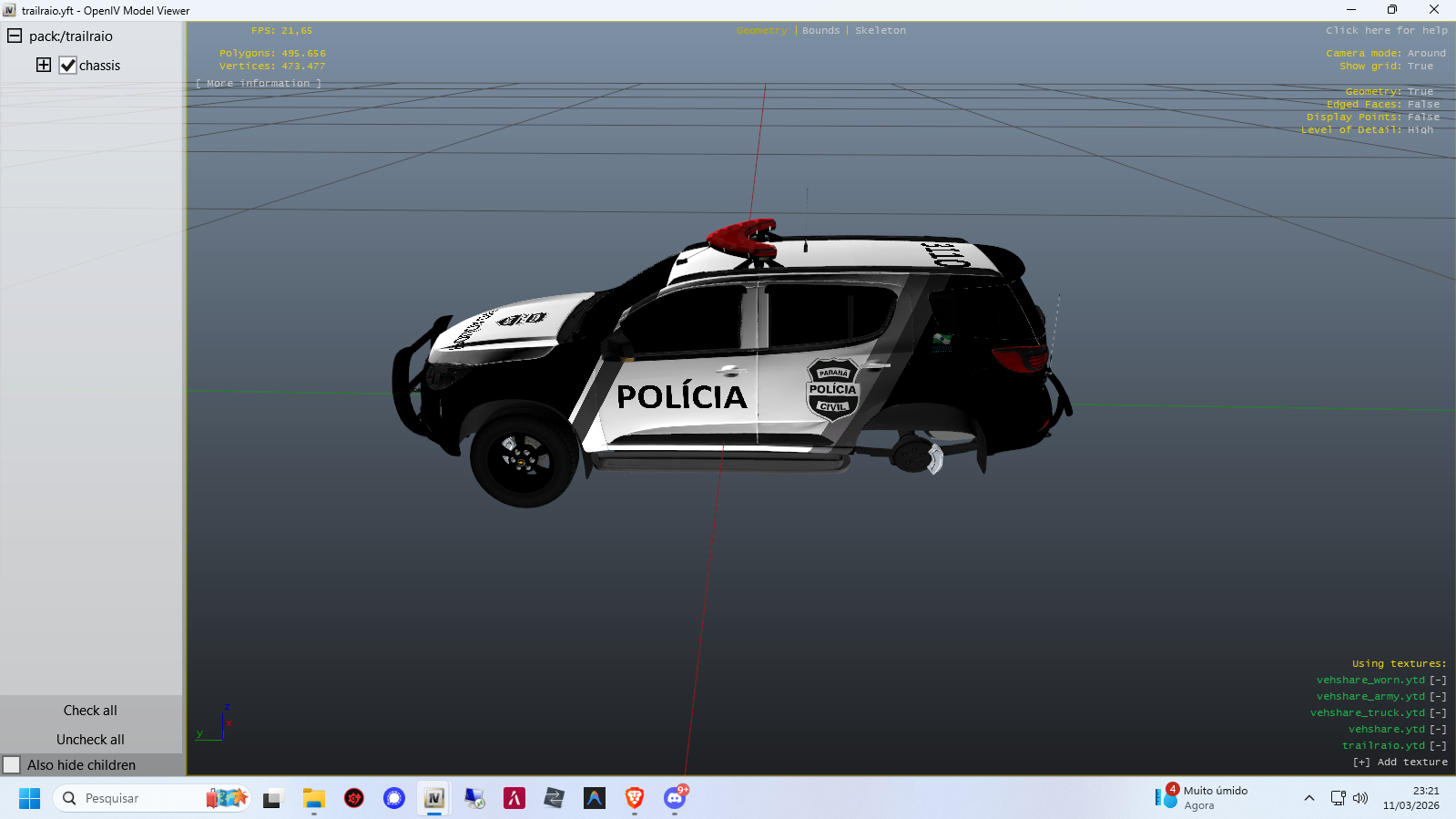Expand the chassis tree node
The width and height of the screenshot is (1456, 819).
pyautogui.click(x=44, y=65)
